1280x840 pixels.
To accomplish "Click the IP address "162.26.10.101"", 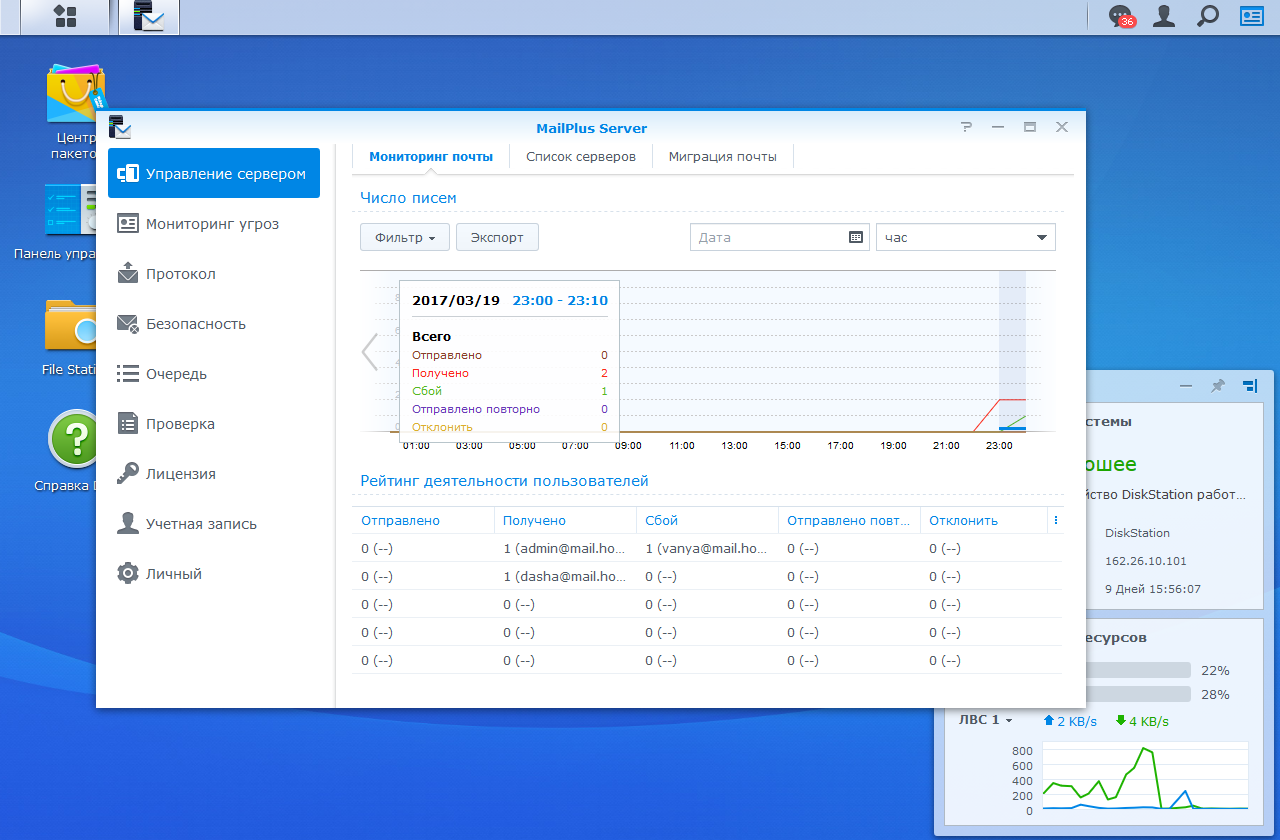I will [x=1145, y=561].
